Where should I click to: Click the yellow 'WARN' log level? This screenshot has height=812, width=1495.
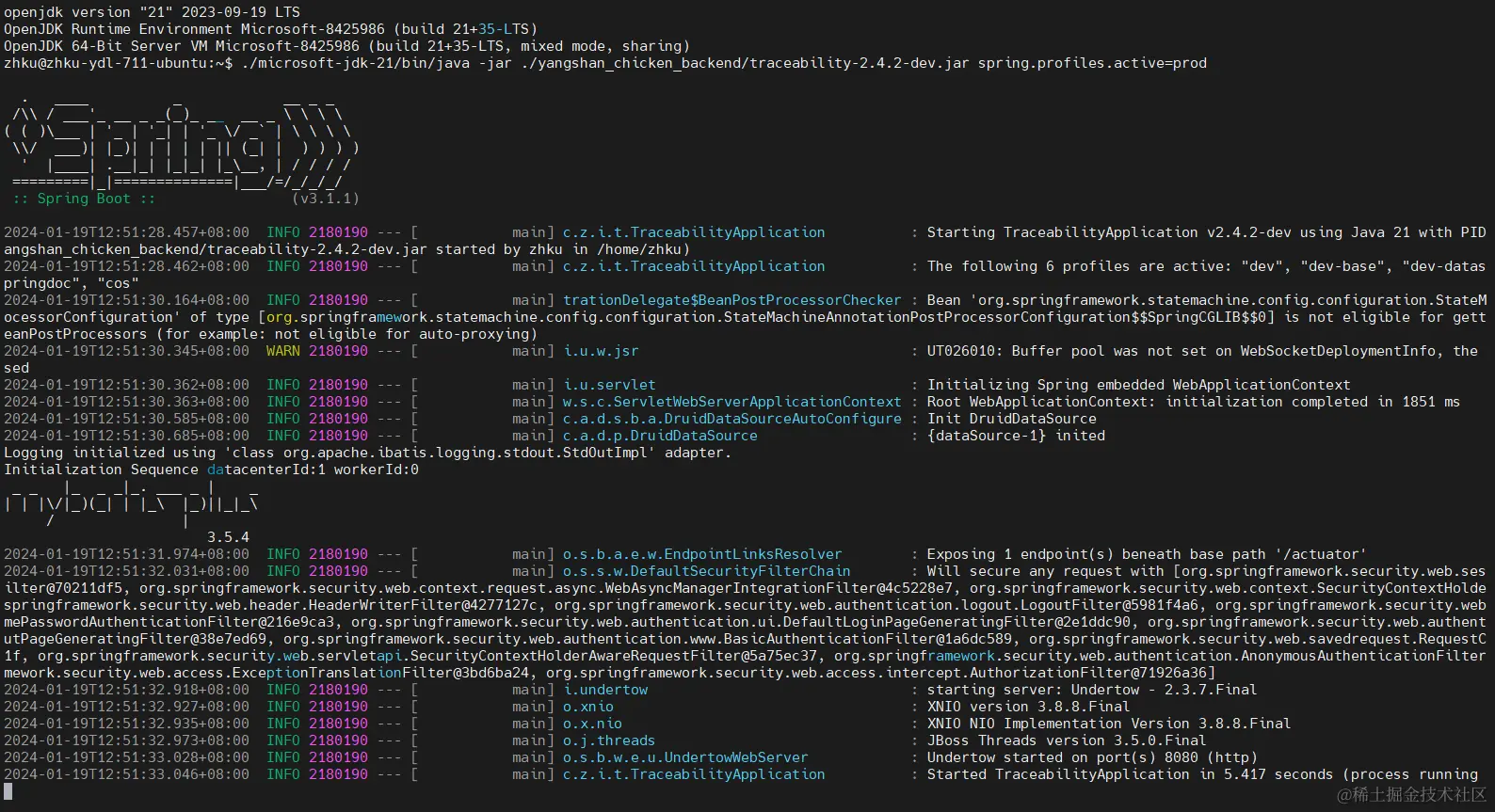[283, 351]
